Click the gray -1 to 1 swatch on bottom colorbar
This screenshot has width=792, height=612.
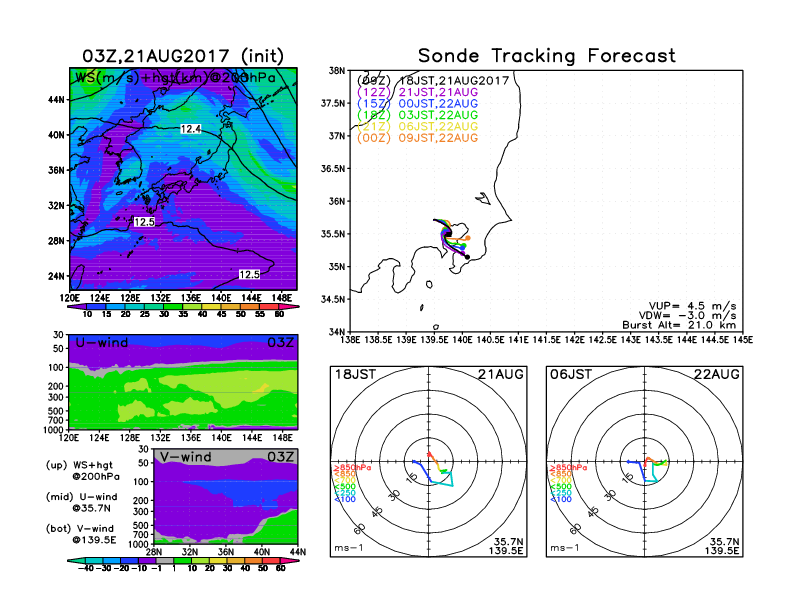point(165,560)
